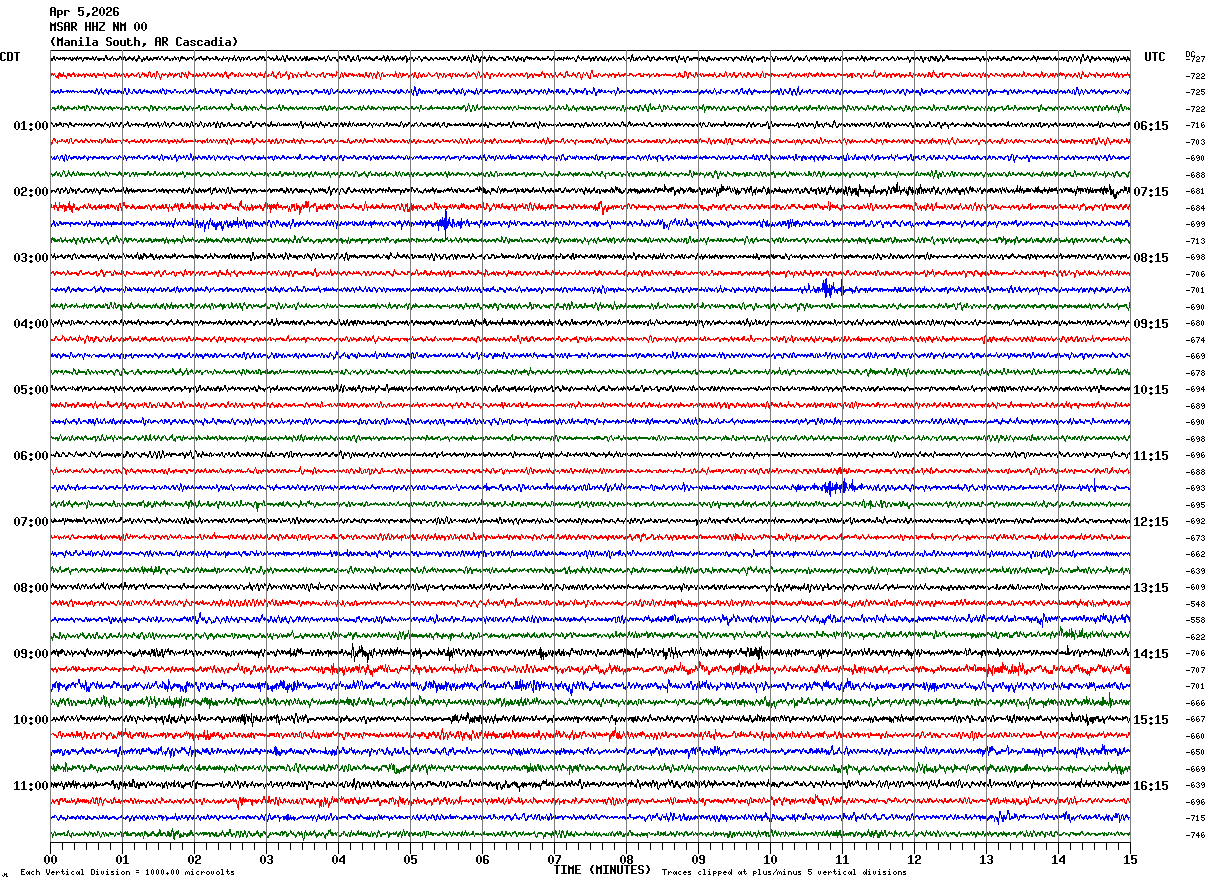Select the DC offset value '-715'

pyautogui.click(x=1195, y=819)
